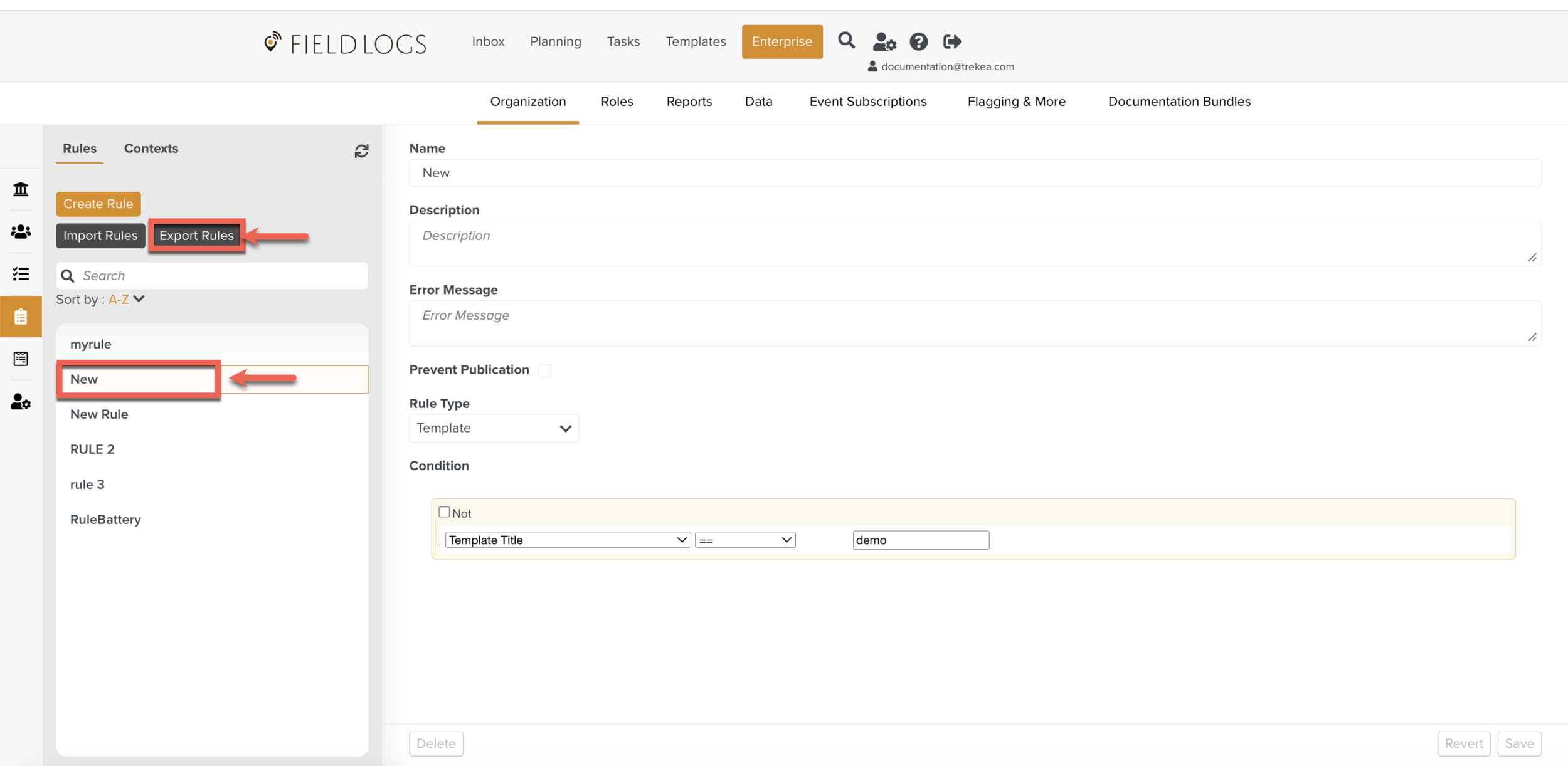Click the logout arrow icon
The image size is (1568, 766).
click(x=952, y=42)
